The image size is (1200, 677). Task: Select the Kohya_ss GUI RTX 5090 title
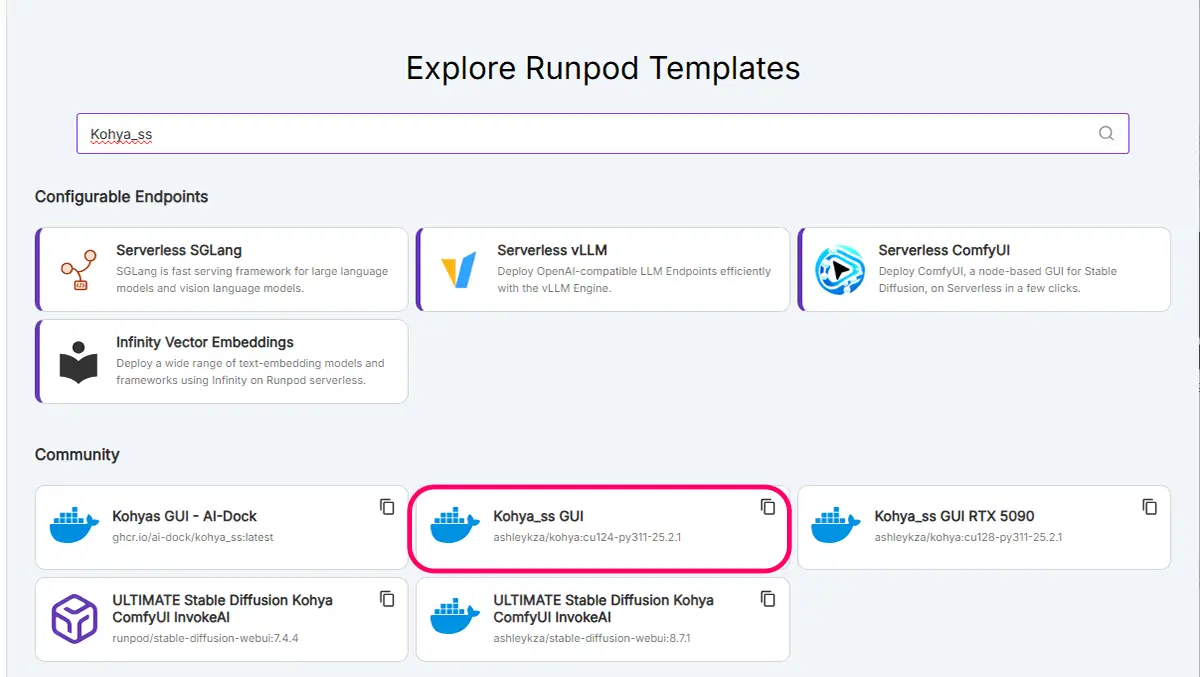(x=954, y=516)
